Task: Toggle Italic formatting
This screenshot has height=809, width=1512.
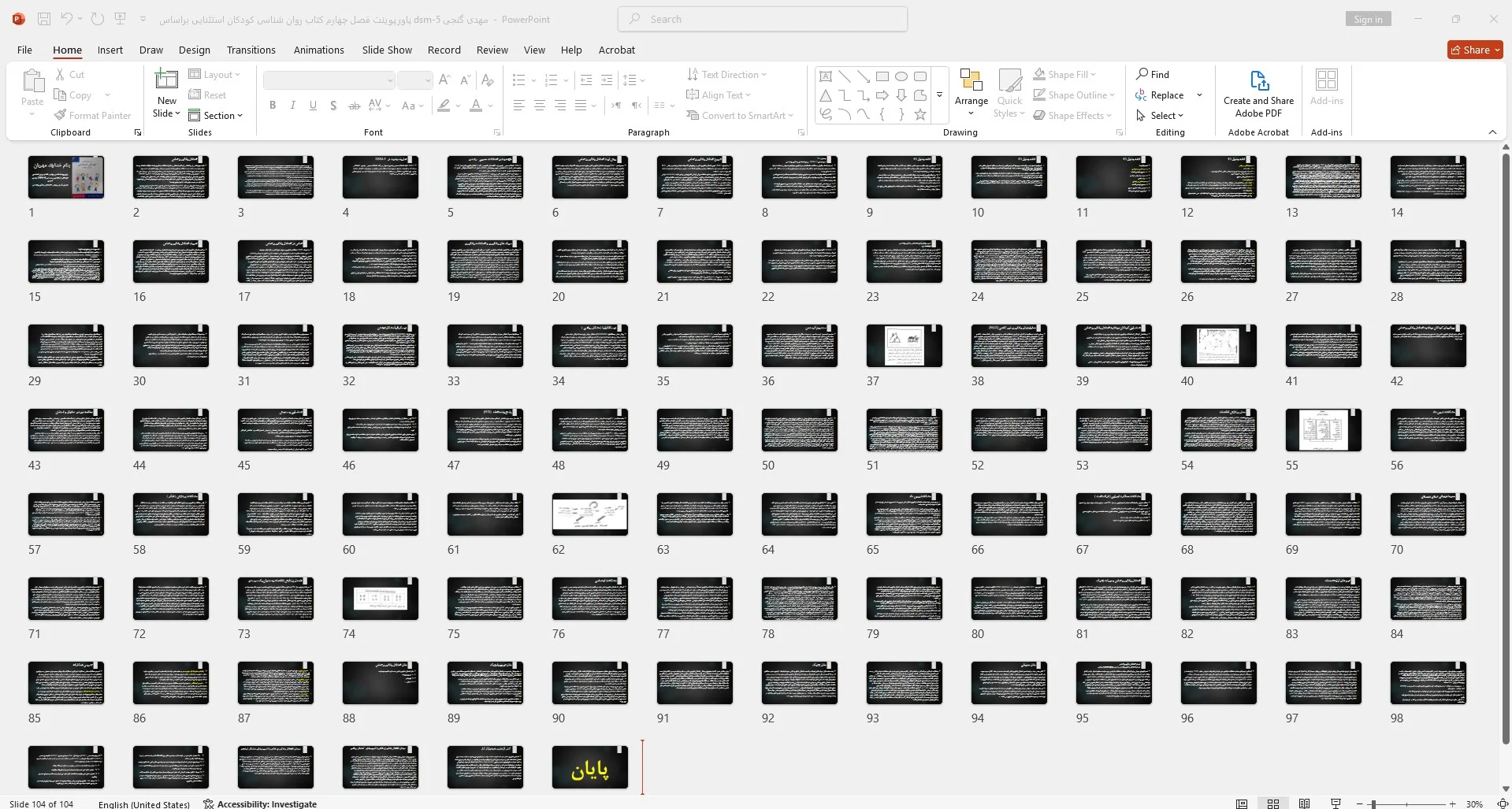Action: tap(293, 106)
